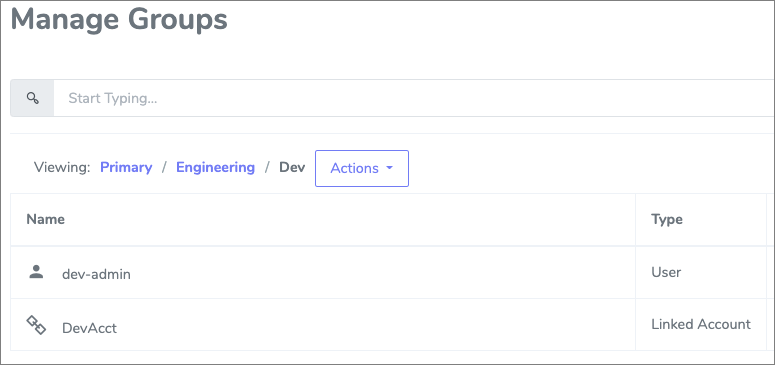
Task: Navigate to the Engineering breadcrumb
Action: click(x=215, y=167)
